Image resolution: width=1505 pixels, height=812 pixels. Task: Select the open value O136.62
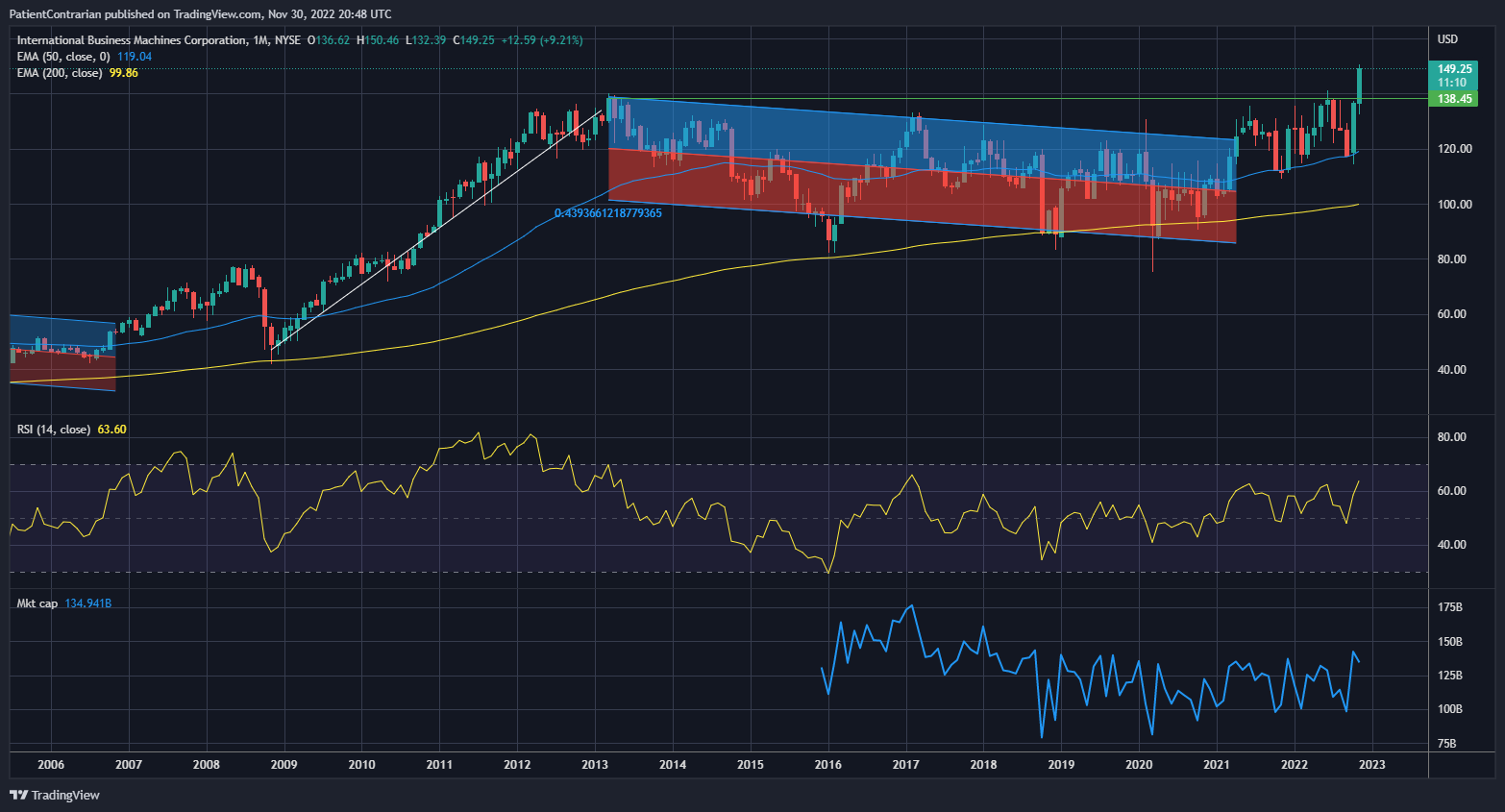(329, 40)
